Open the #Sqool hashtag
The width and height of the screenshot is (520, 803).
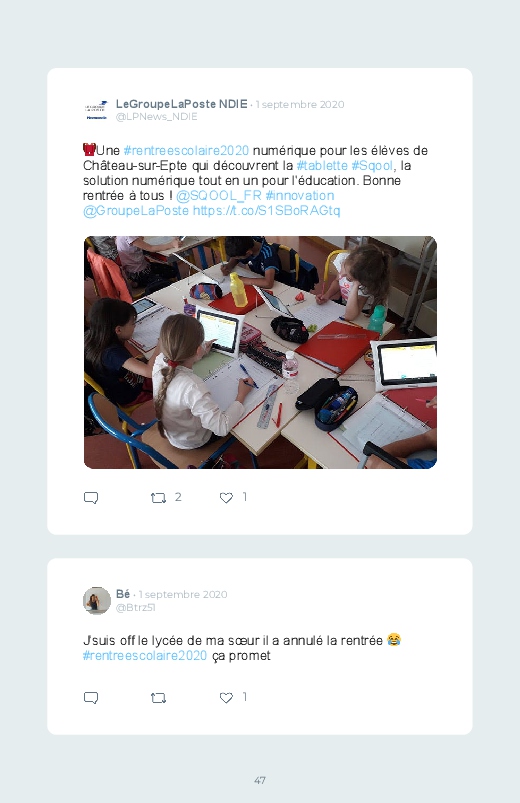pos(372,165)
